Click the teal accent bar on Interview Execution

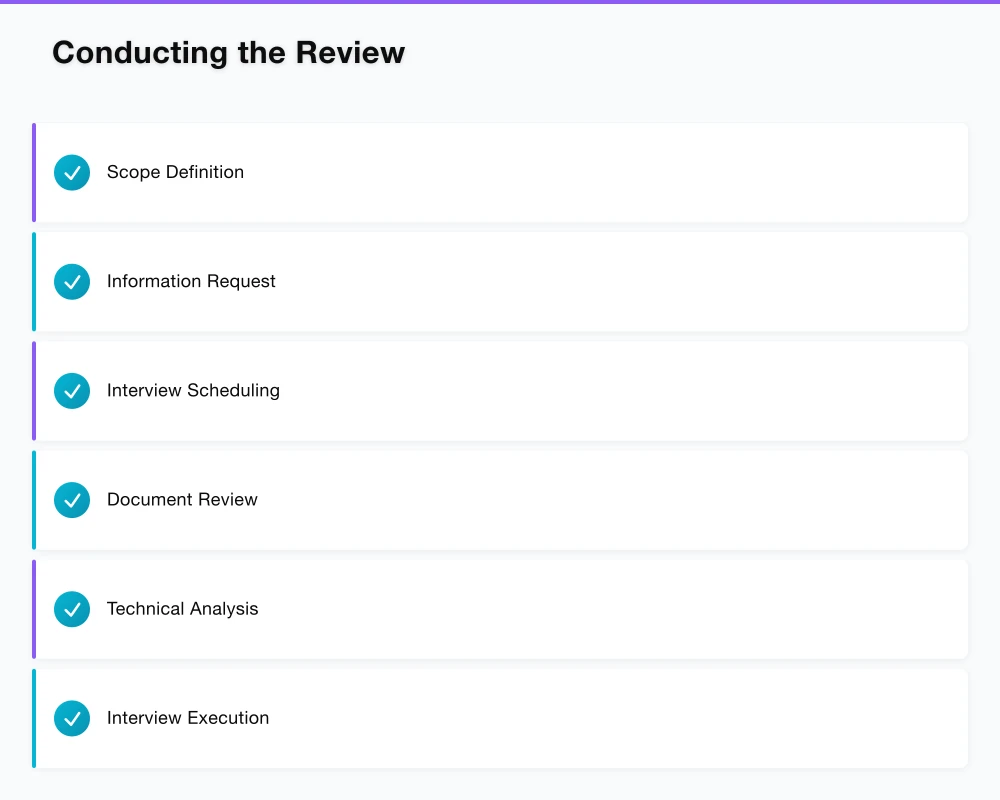point(34,718)
